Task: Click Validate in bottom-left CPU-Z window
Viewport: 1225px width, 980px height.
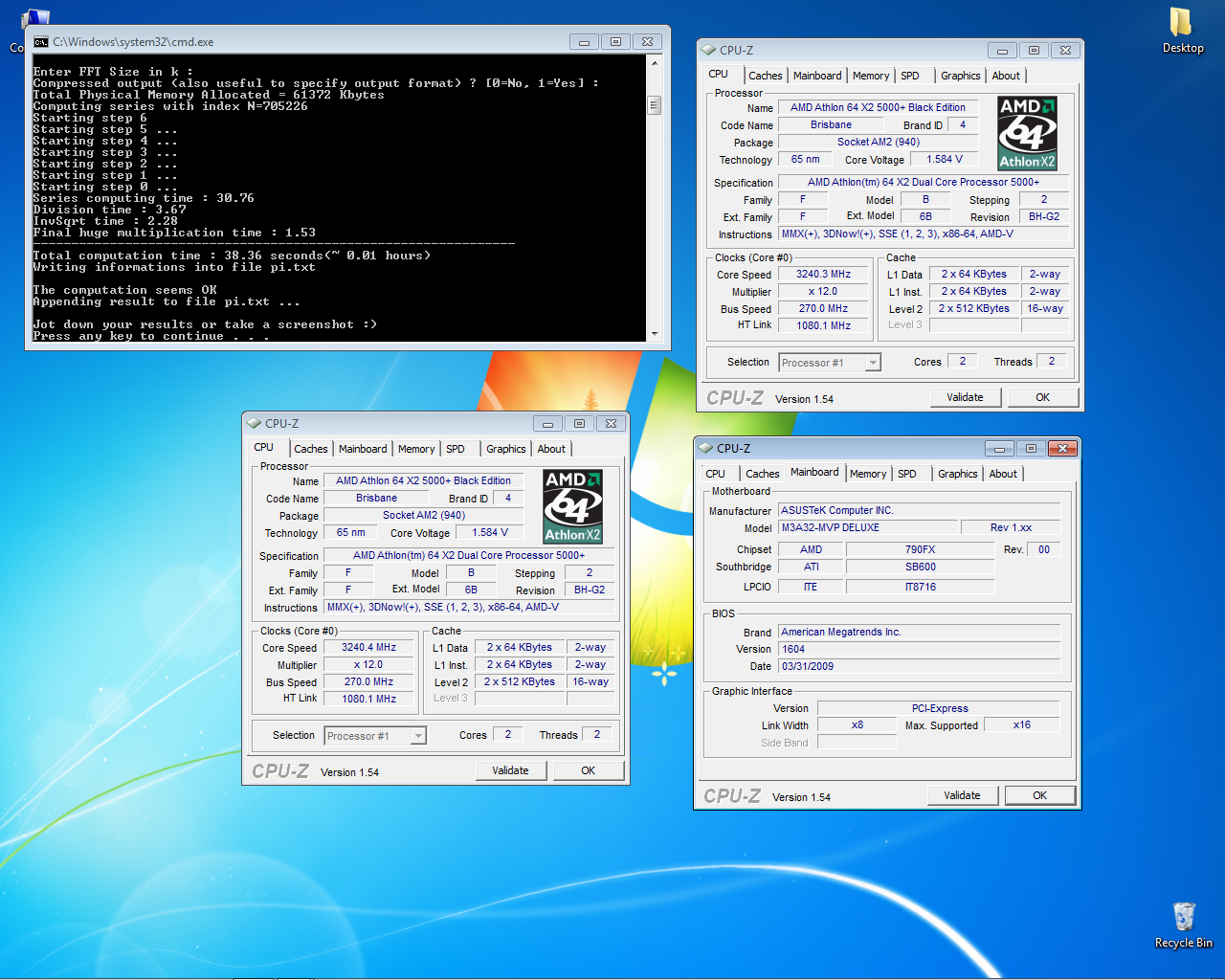Action: [510, 770]
